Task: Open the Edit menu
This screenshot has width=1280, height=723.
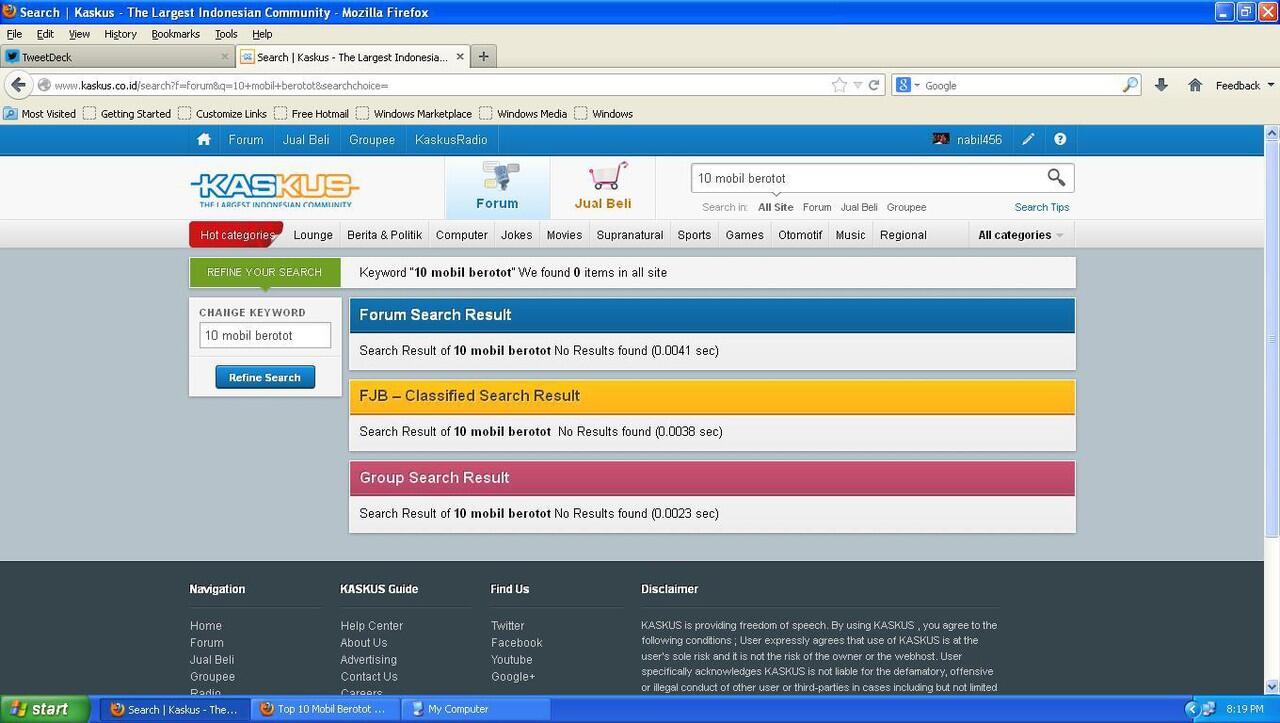Action: (45, 34)
